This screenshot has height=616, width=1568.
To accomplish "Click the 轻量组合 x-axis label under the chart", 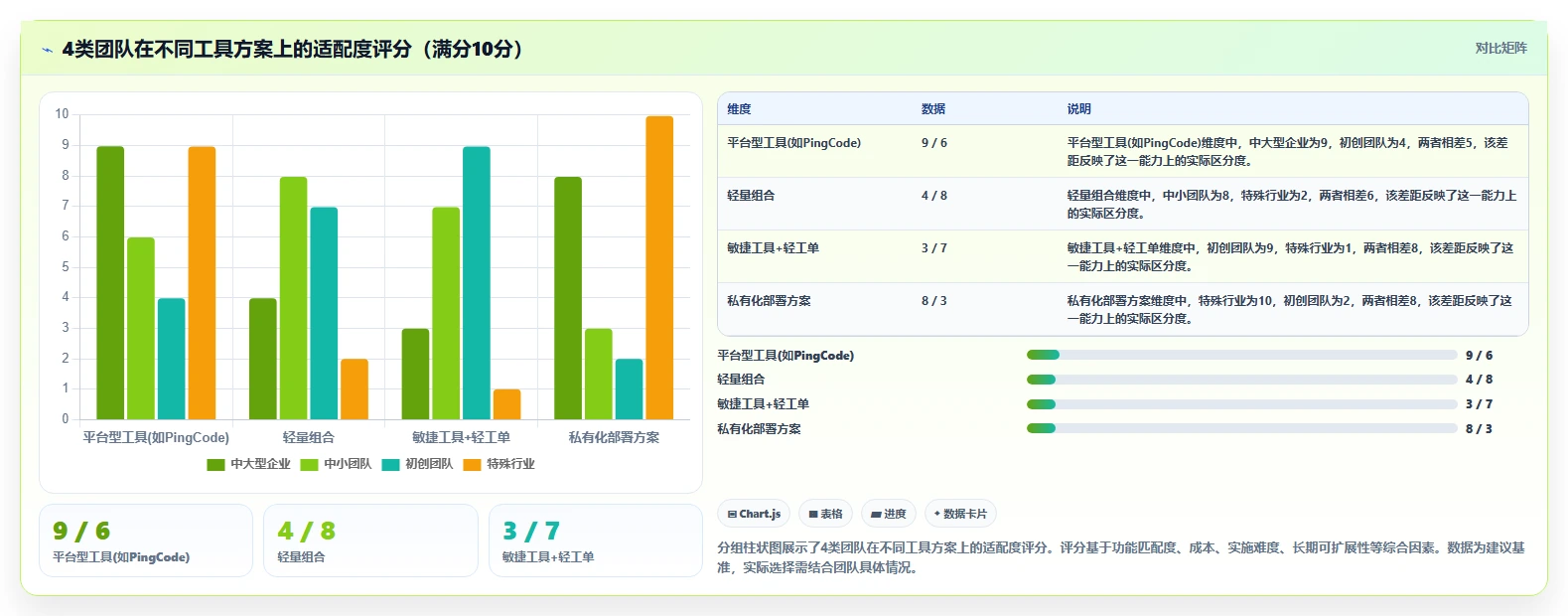I will click(309, 438).
